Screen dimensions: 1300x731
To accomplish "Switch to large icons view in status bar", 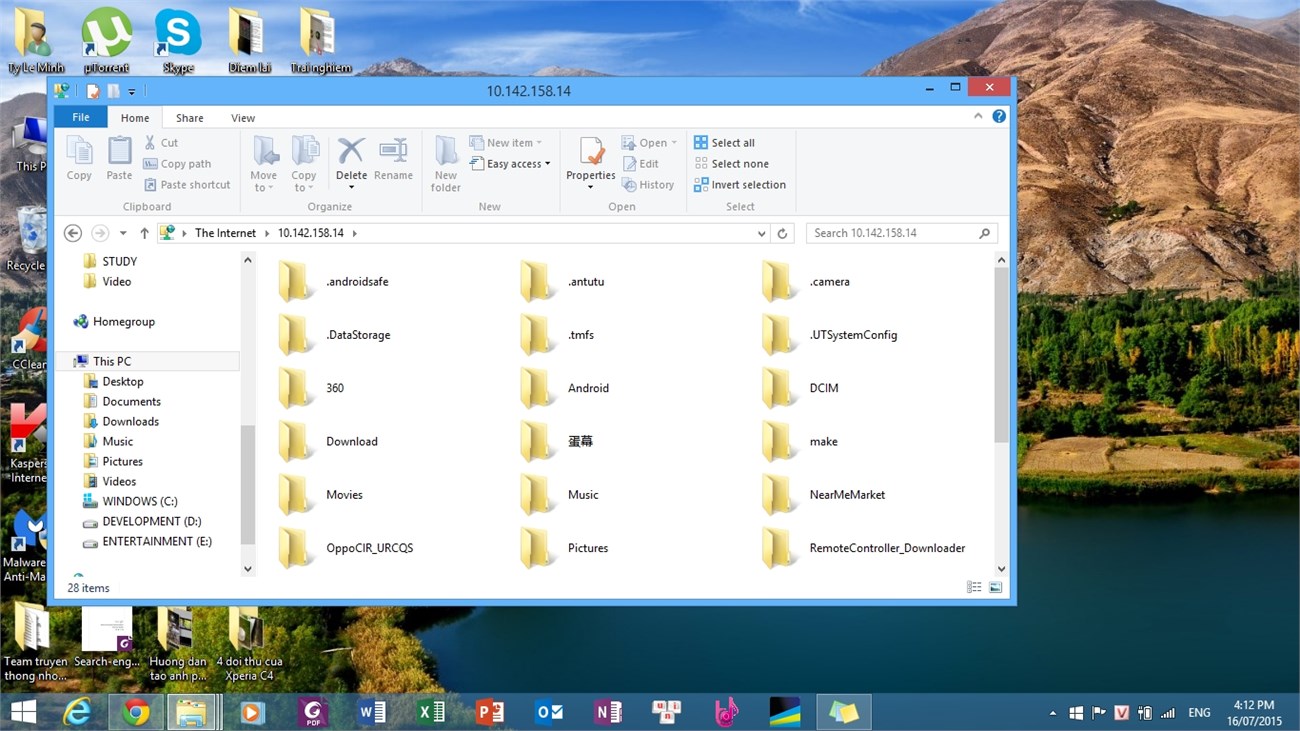I will (995, 588).
